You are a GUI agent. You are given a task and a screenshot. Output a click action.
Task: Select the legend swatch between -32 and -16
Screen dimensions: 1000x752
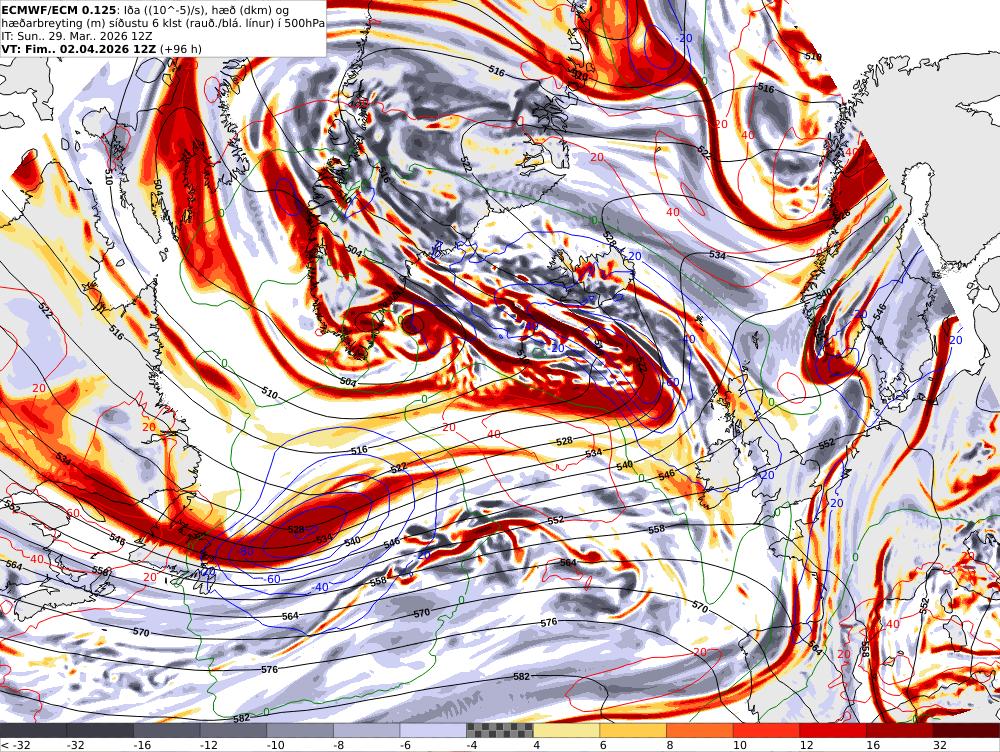pos(100,730)
